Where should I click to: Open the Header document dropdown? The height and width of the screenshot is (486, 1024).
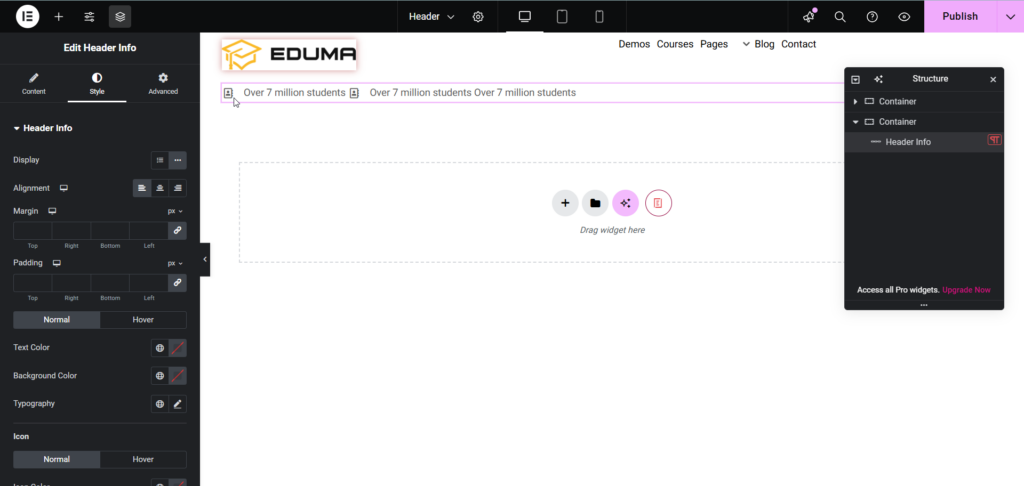432,16
